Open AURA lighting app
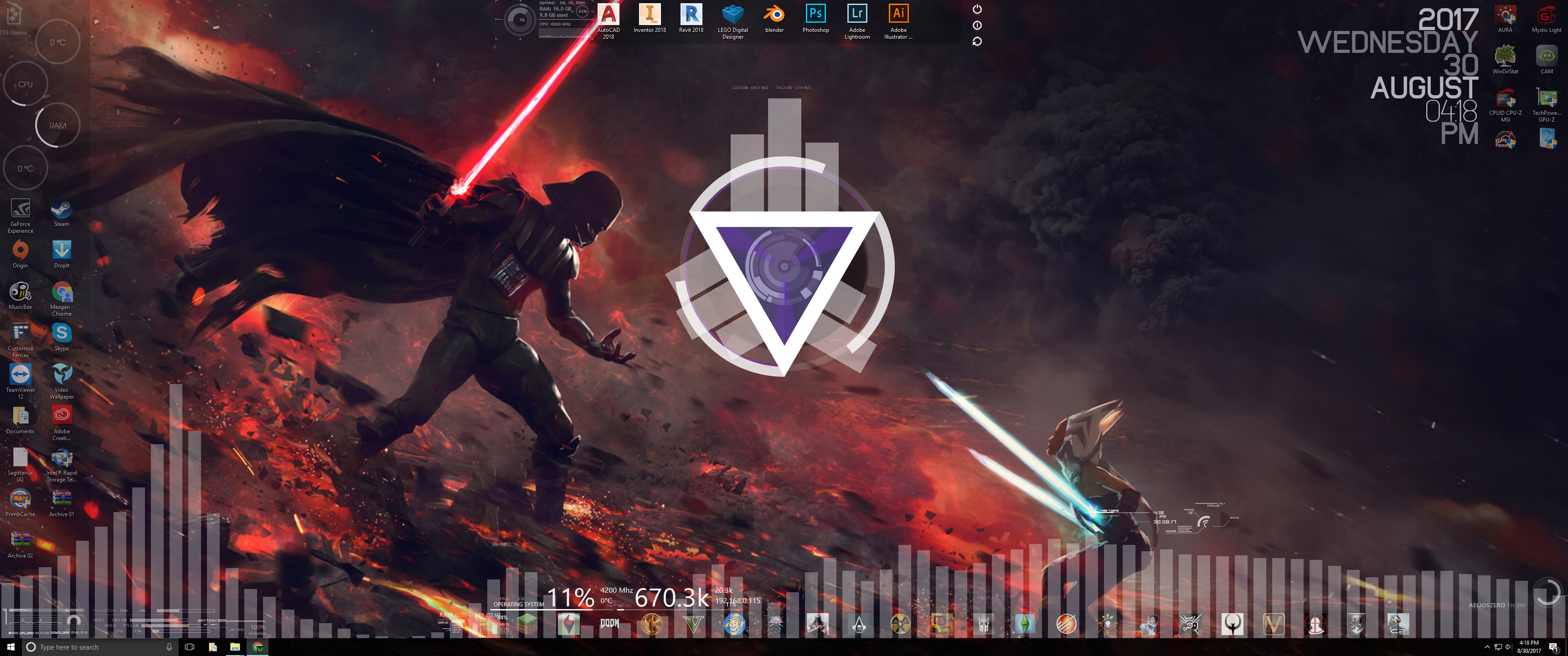The height and width of the screenshot is (656, 1568). [1505, 18]
